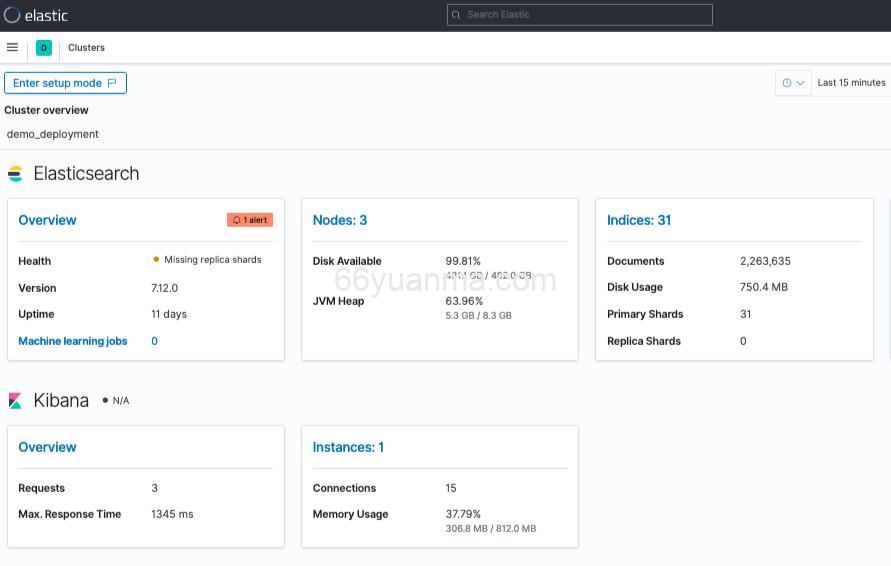Click the Kibana logo icon
This screenshot has width=891, height=566.
(x=15, y=401)
